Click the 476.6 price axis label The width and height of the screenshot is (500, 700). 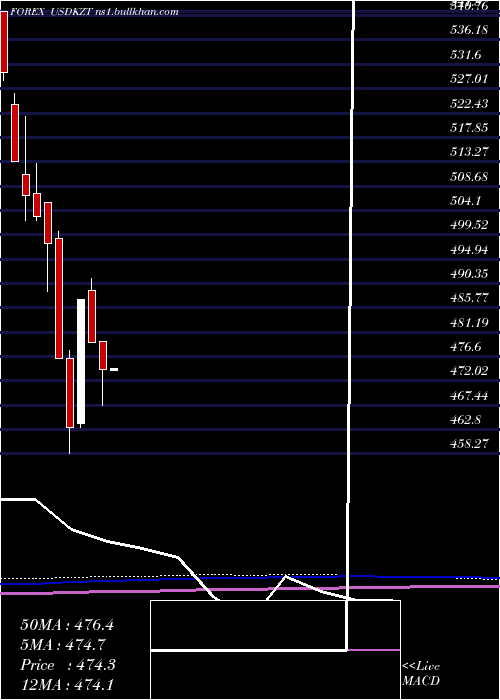466,347
